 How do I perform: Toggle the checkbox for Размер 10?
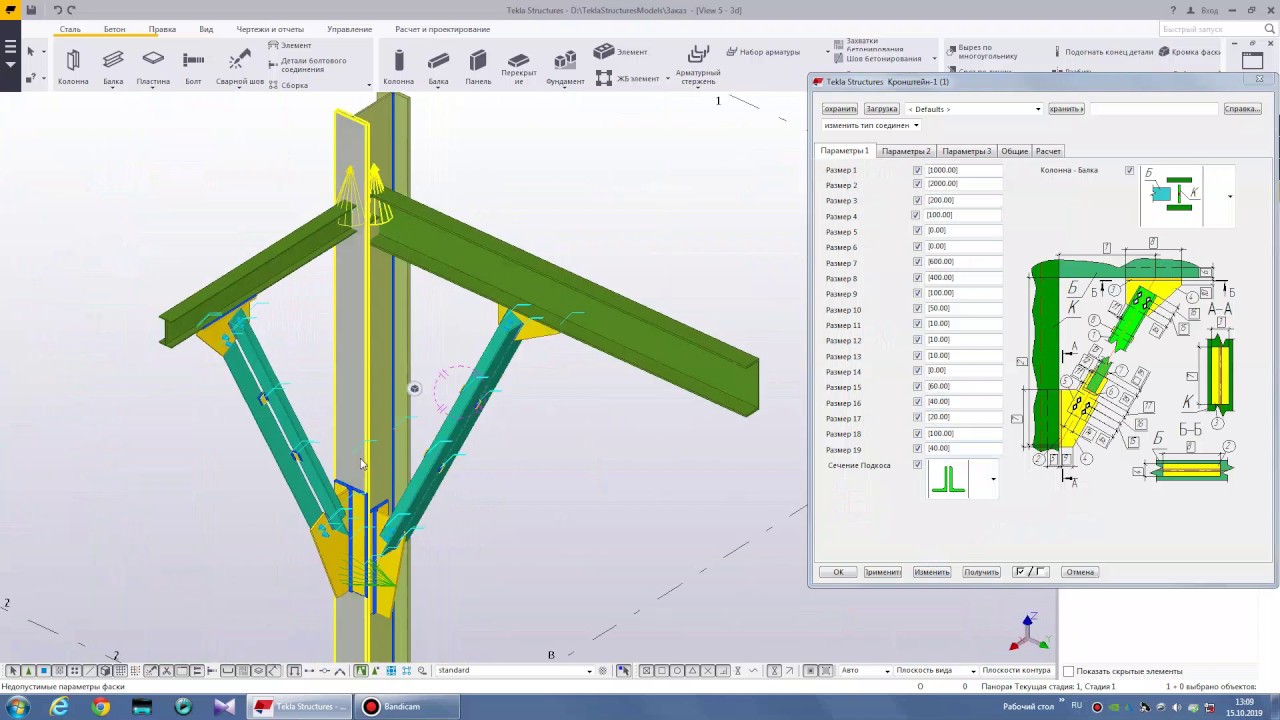click(x=917, y=309)
